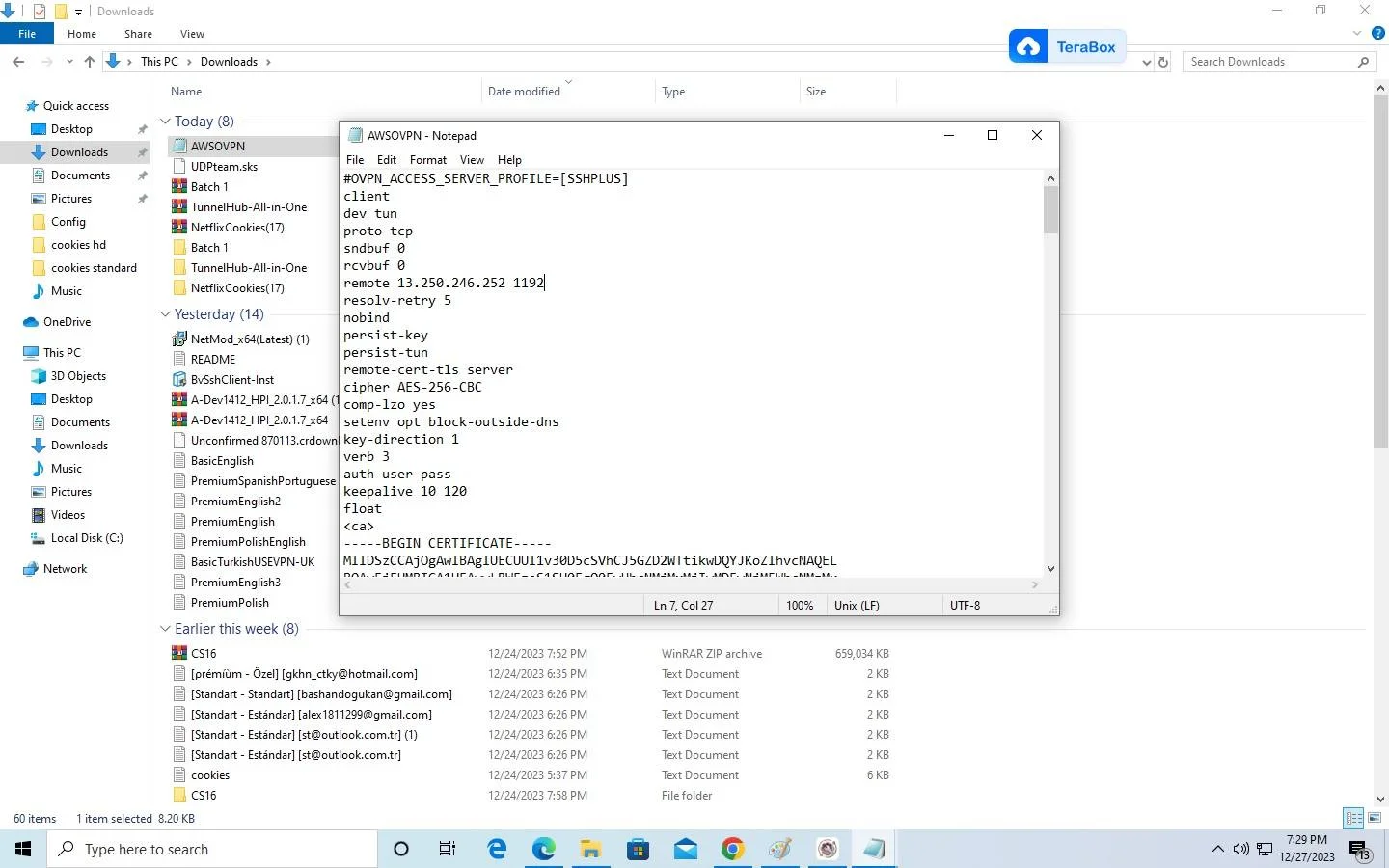Screen dimensions: 1389x868
Task: Open the clock showing 7:29 PM
Action: (1307, 849)
